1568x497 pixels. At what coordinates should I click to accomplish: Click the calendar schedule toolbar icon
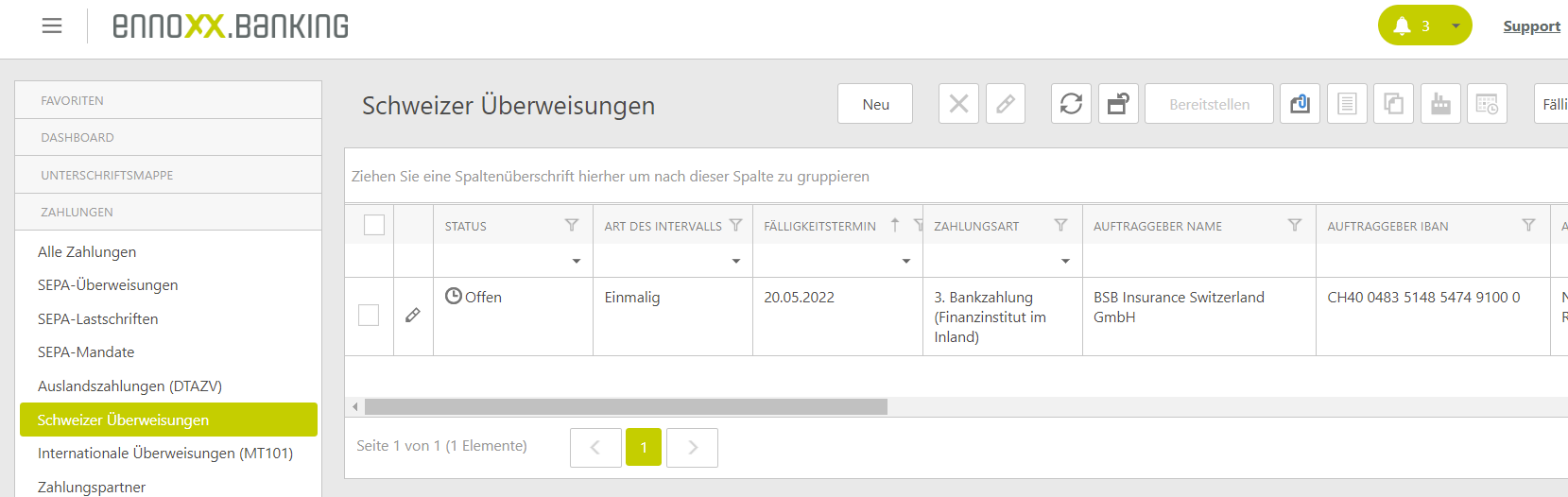pos(1487,104)
